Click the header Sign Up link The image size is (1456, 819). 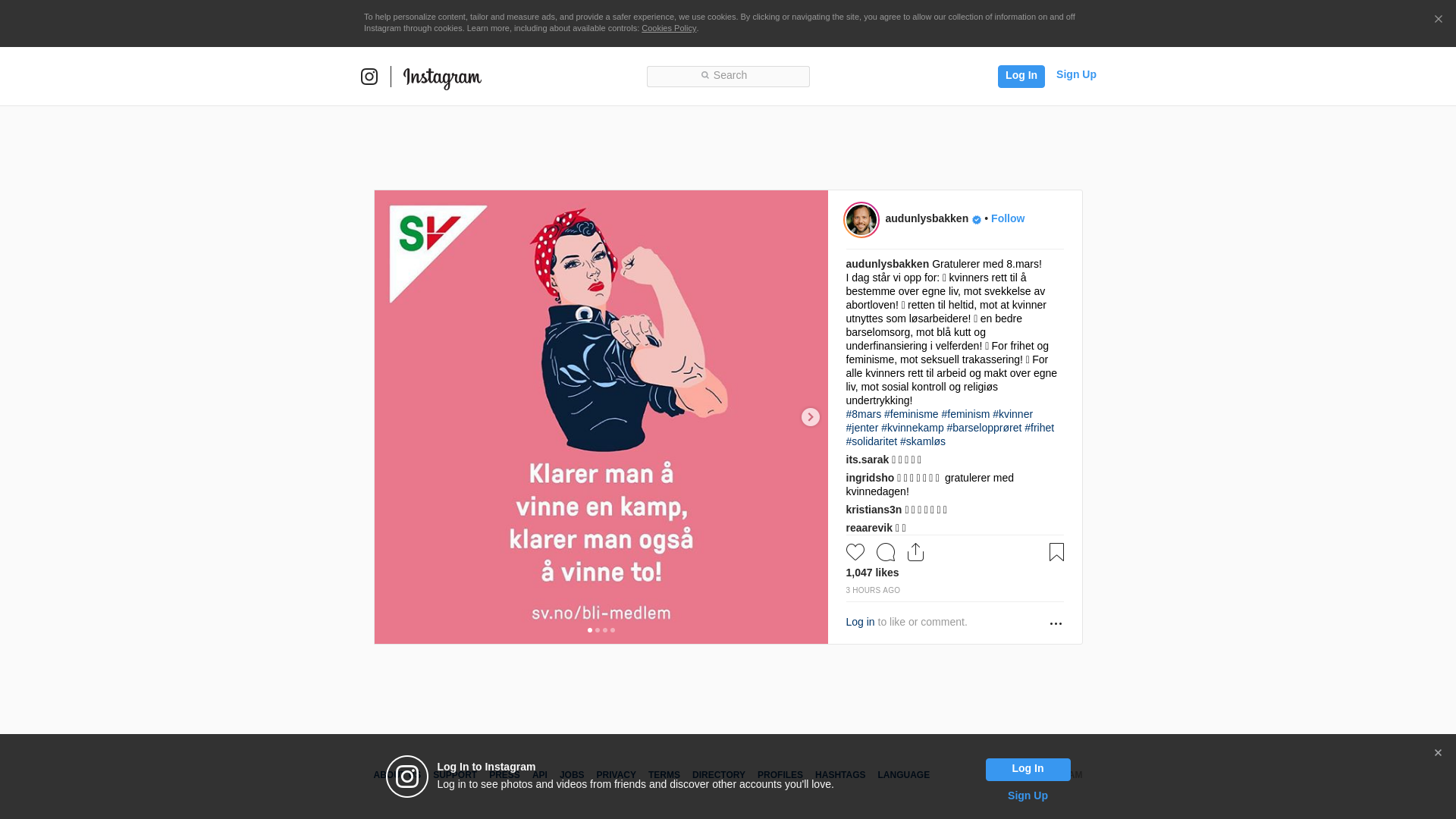(1075, 74)
